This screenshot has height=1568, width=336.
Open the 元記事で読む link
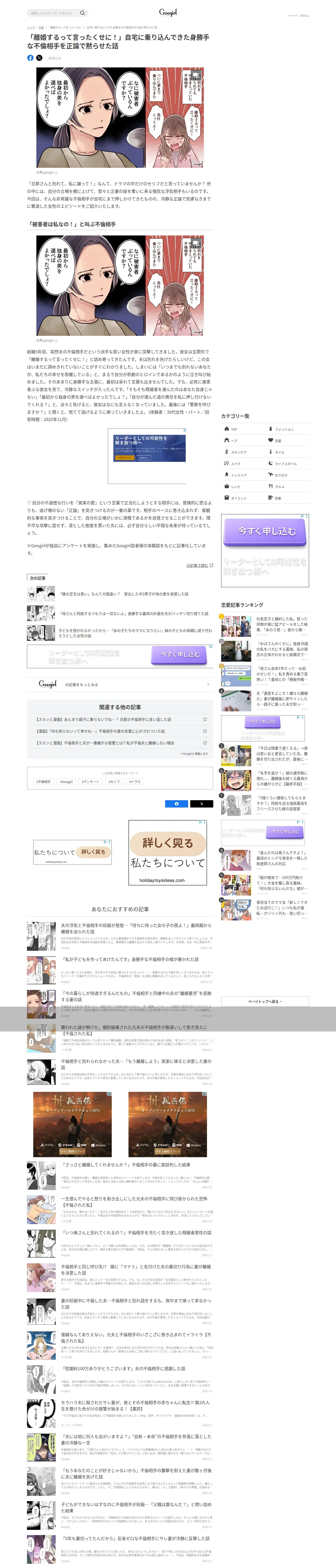click(x=197, y=566)
